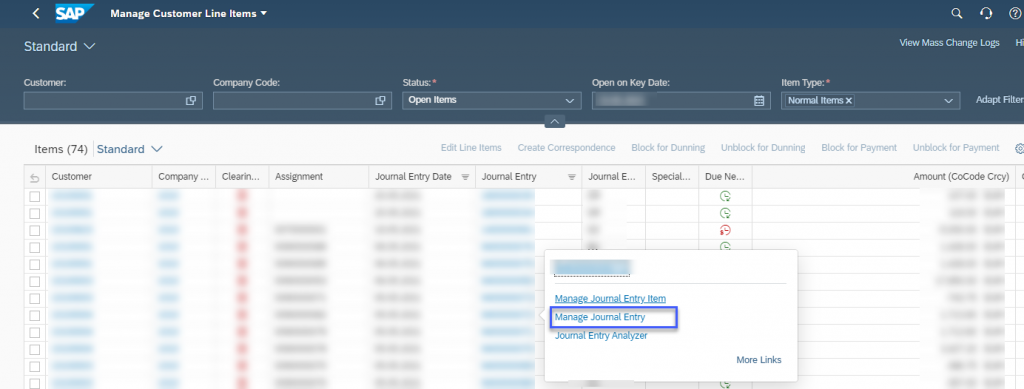Click Block for Dunning
The height and width of the screenshot is (389, 1024).
pos(668,148)
